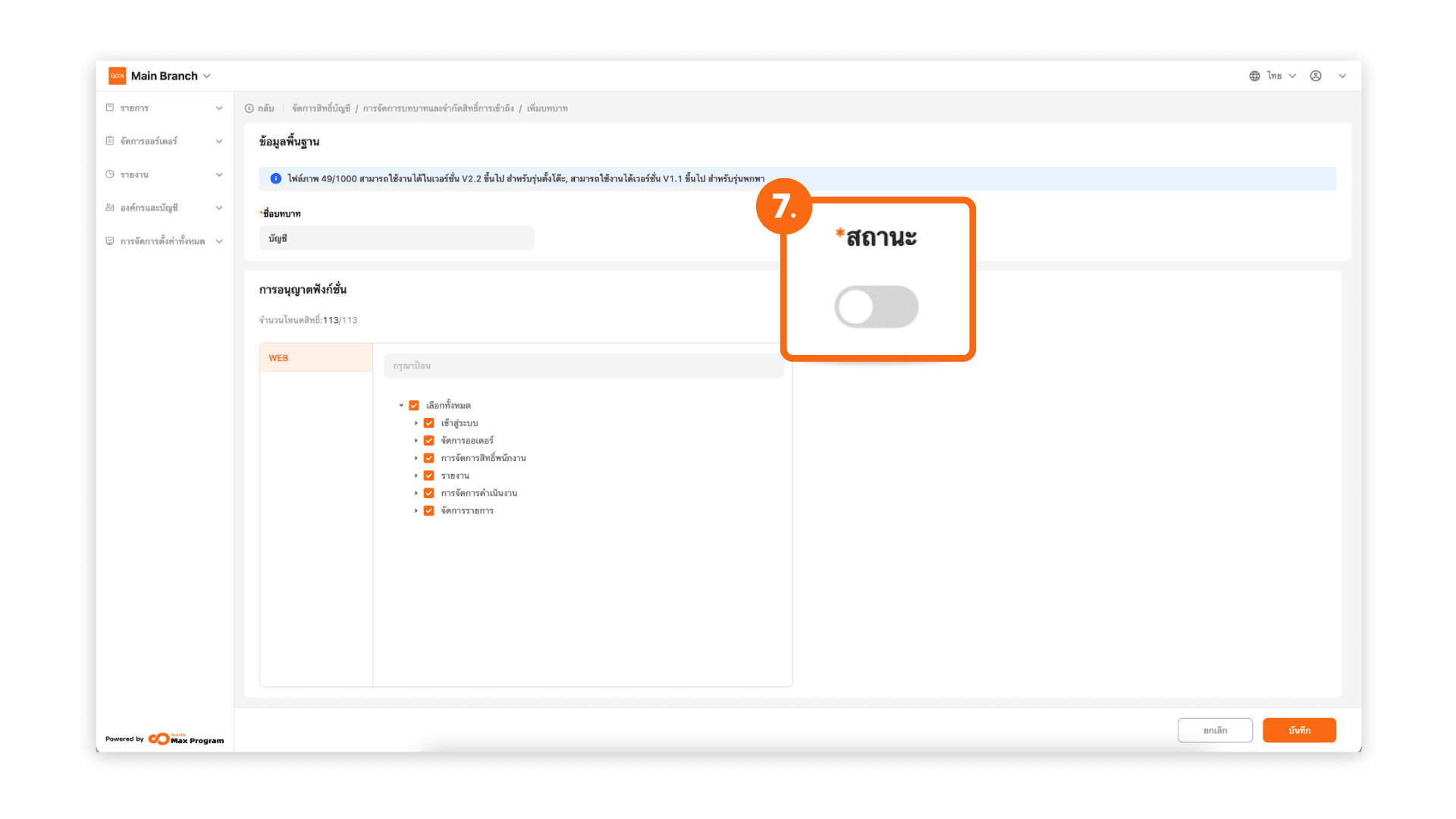Click the รายการ sidebar menu icon

tap(110, 108)
